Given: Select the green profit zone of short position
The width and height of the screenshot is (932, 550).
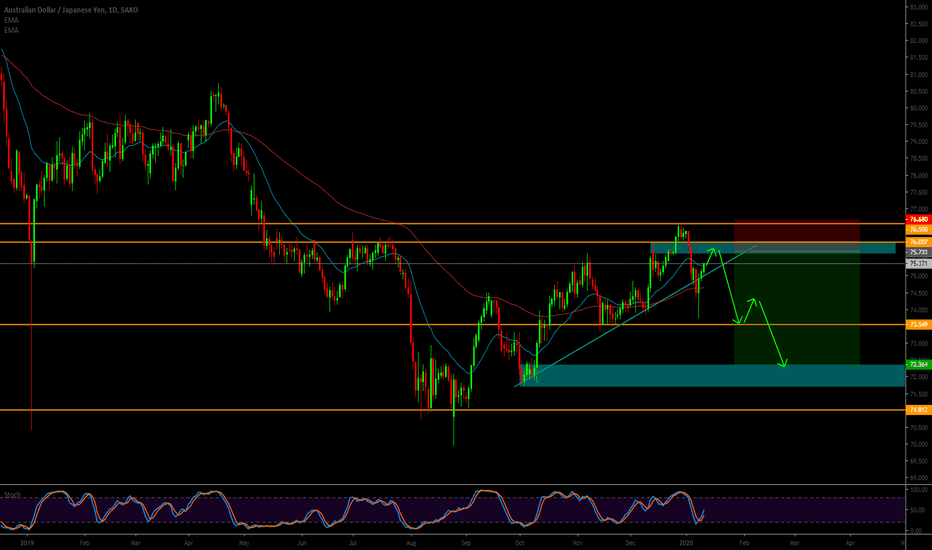Looking at the screenshot, I should 796,308.
